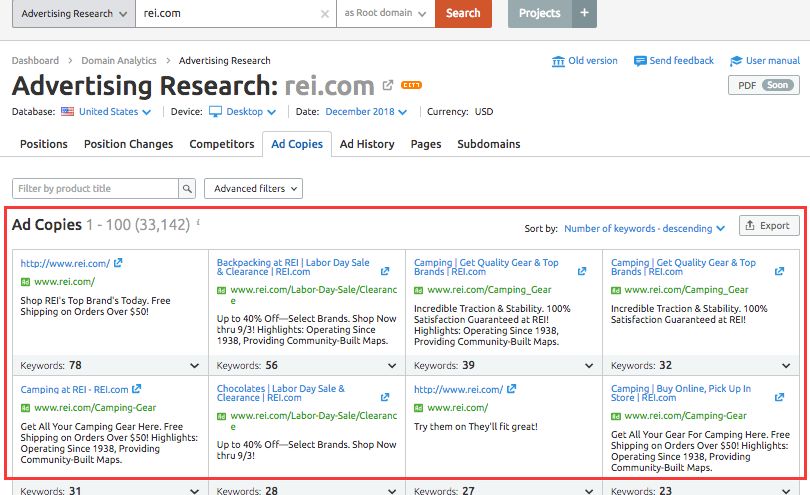Open 'Chocolates | Labor Day Sale & Clearance' ad title
Image resolution: width=810 pixels, height=495 pixels.
[281, 393]
